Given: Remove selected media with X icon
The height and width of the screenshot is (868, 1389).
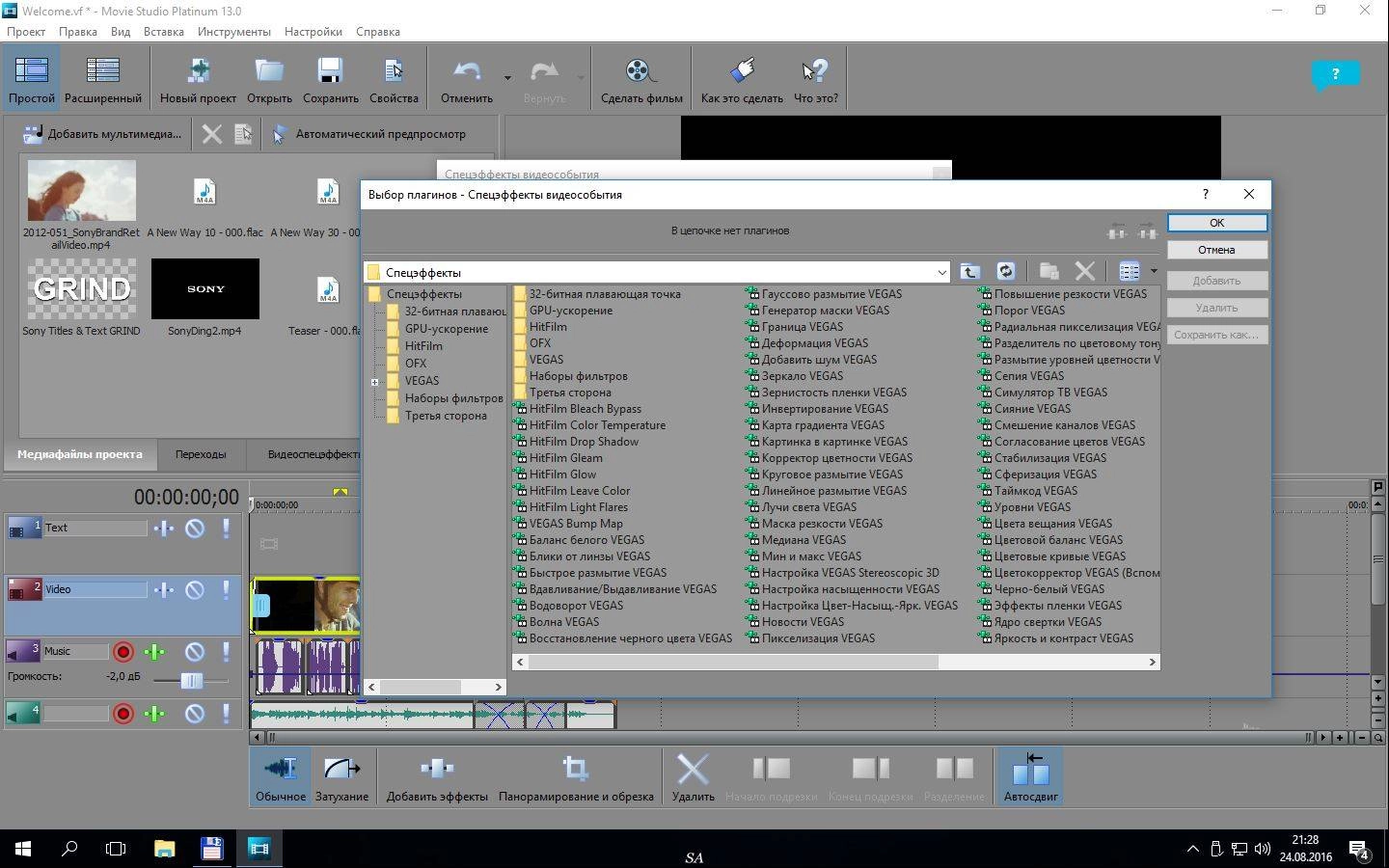Looking at the screenshot, I should tap(211, 134).
